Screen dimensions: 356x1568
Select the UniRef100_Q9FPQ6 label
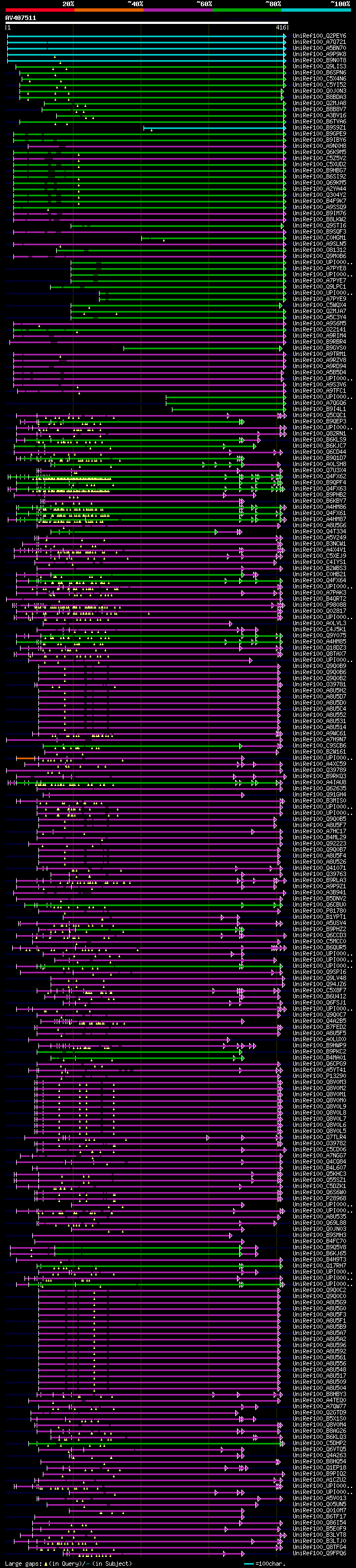click(319, 1553)
